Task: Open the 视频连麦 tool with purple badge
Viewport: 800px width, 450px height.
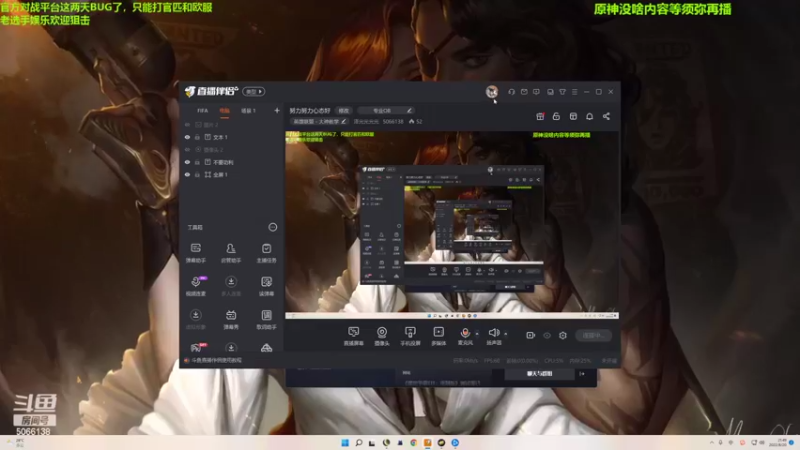Action: (195, 286)
